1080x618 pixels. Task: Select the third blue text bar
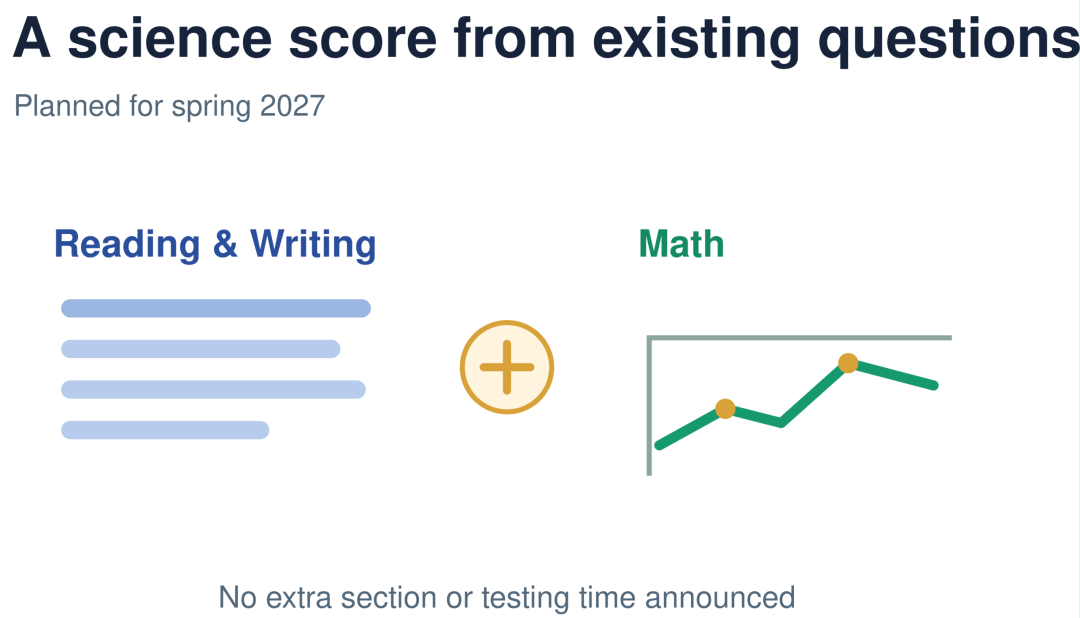213,389
